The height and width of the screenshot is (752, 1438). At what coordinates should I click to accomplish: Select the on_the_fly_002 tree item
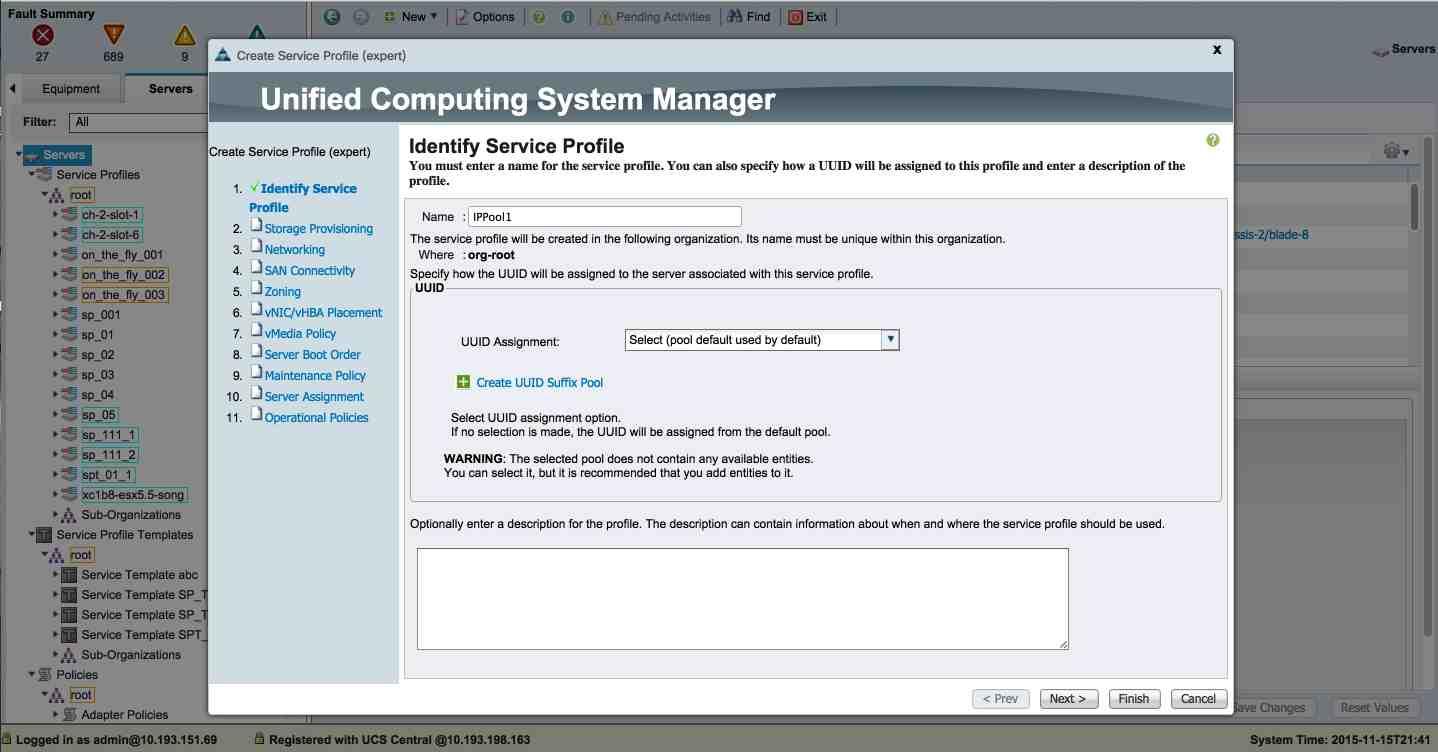pos(124,275)
